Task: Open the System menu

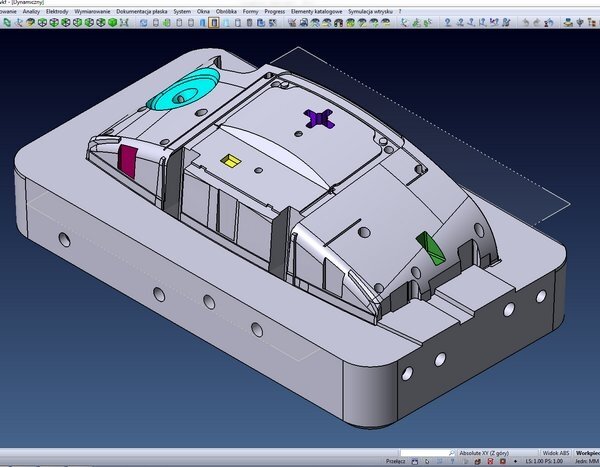Action: click(182, 11)
